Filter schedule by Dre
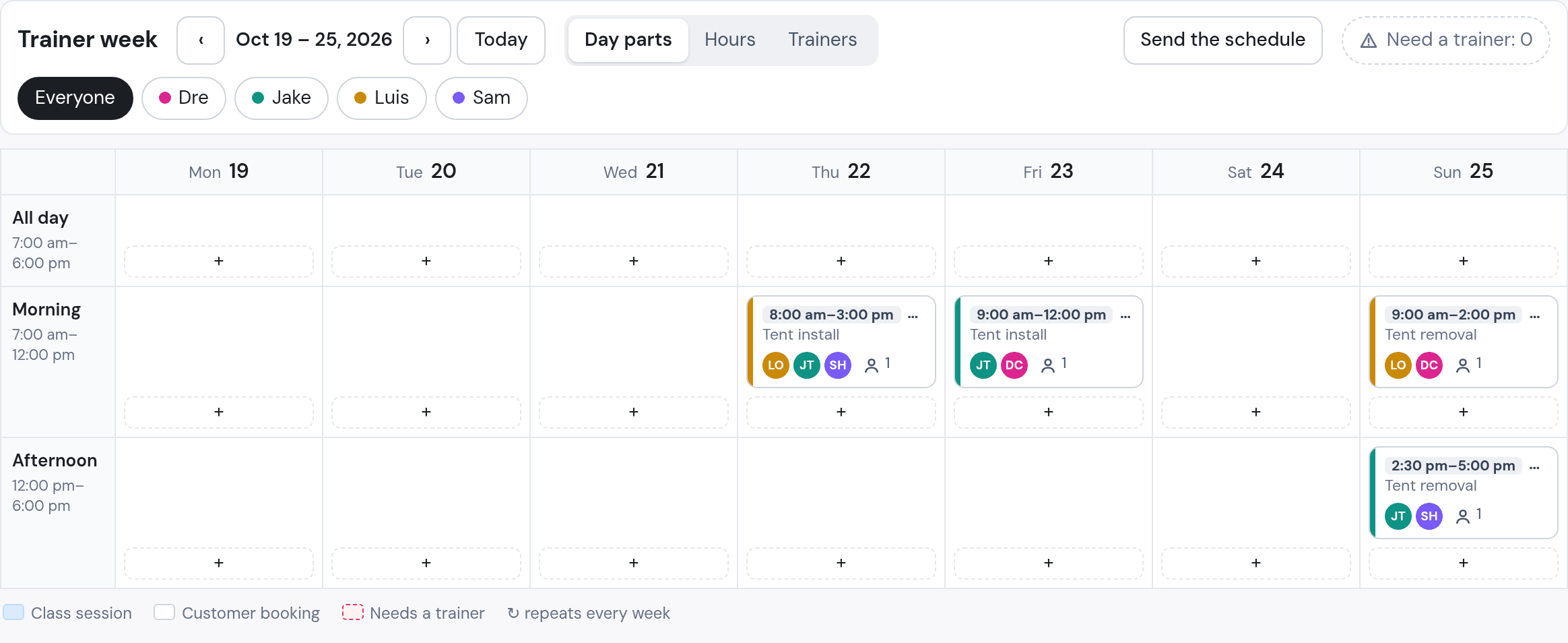 (183, 98)
